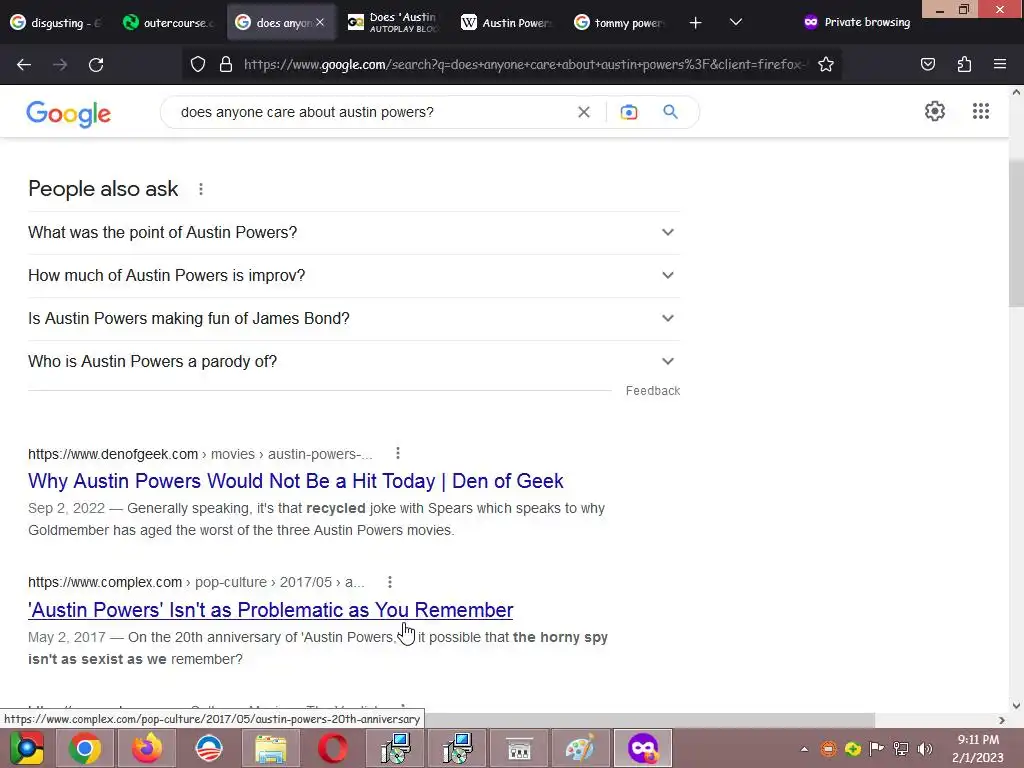The width and height of the screenshot is (1024, 768).
Task: Expand 'Is Austin Powers making fun of James Bond?'
Action: click(x=354, y=319)
